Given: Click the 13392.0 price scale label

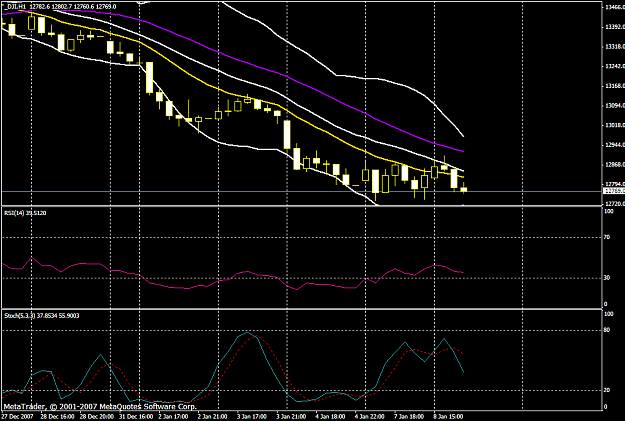Looking at the screenshot, I should tap(615, 27).
